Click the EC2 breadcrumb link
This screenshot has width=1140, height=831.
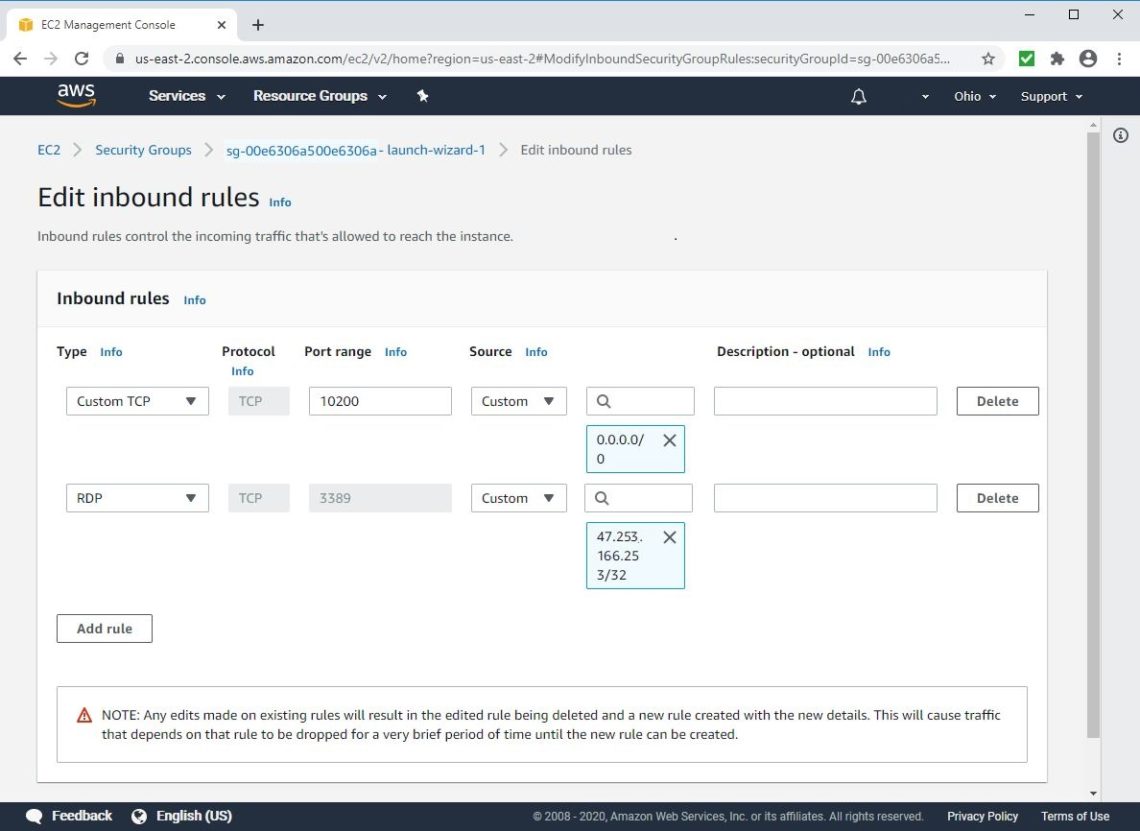[49, 150]
